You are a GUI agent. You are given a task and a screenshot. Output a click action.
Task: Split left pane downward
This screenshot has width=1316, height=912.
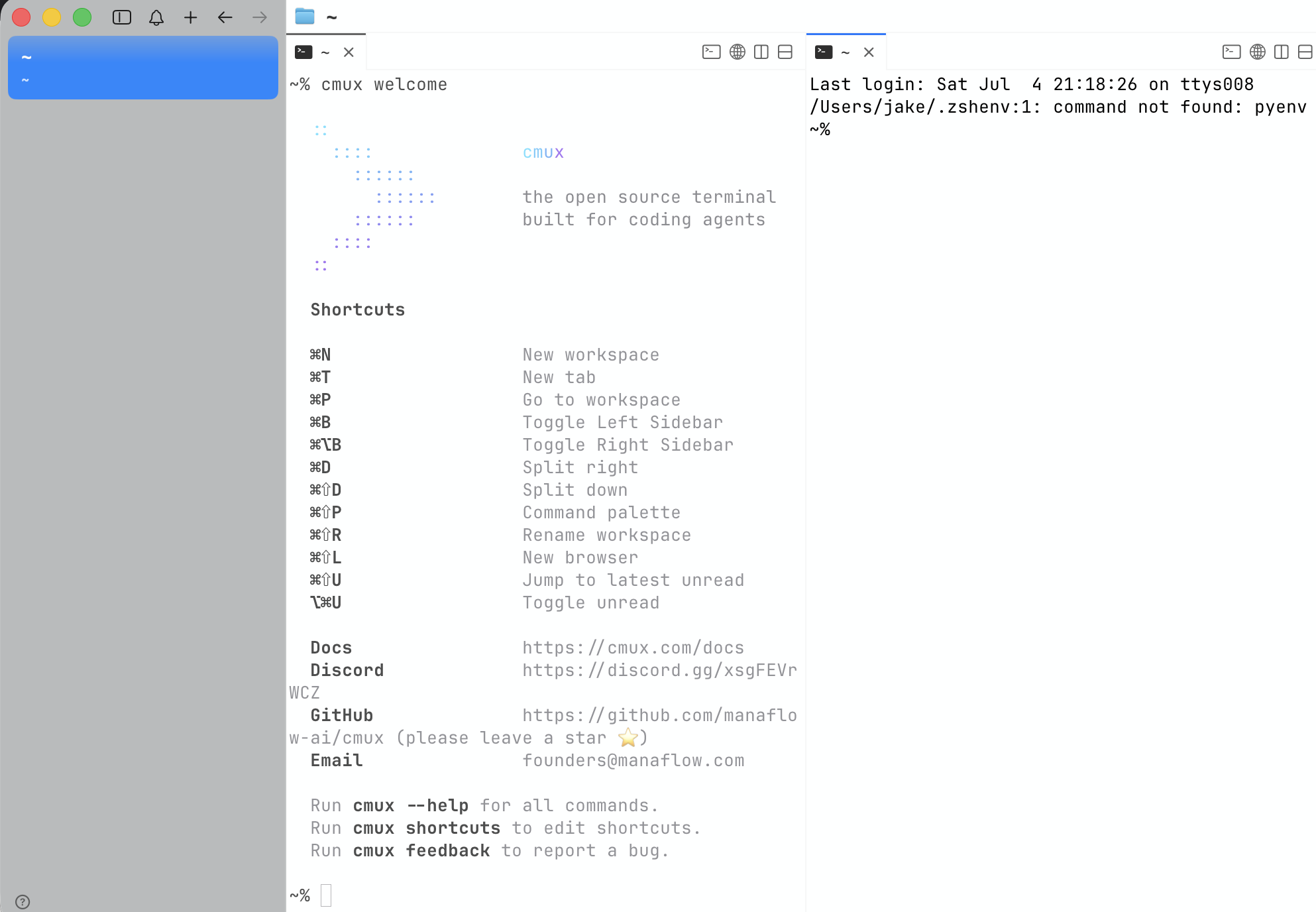(x=785, y=52)
